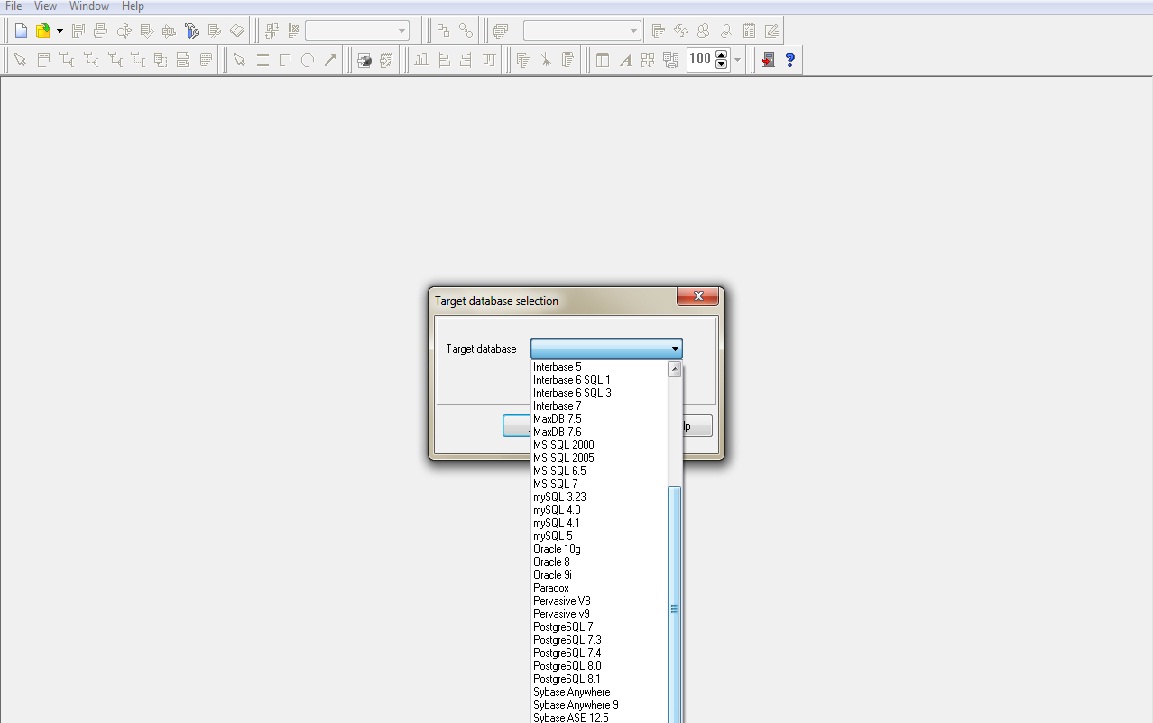Pick MS SQL 2000 in the list
The height and width of the screenshot is (723, 1153).
pyautogui.click(x=599, y=445)
